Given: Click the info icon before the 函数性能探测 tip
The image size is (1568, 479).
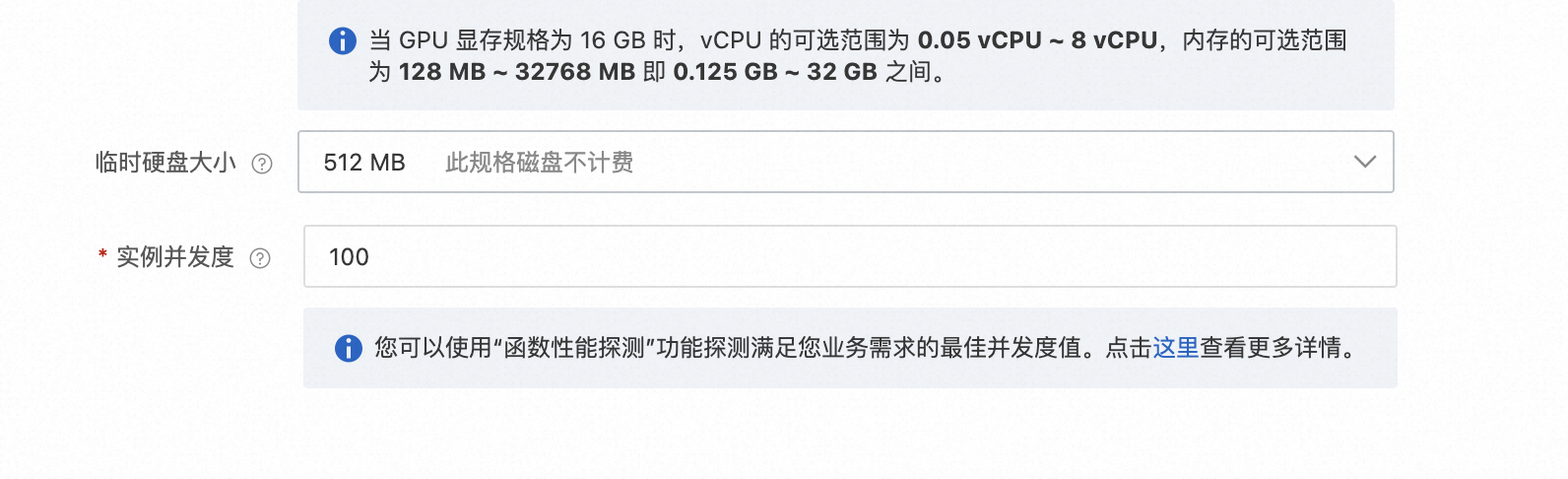Looking at the screenshot, I should coord(348,348).
